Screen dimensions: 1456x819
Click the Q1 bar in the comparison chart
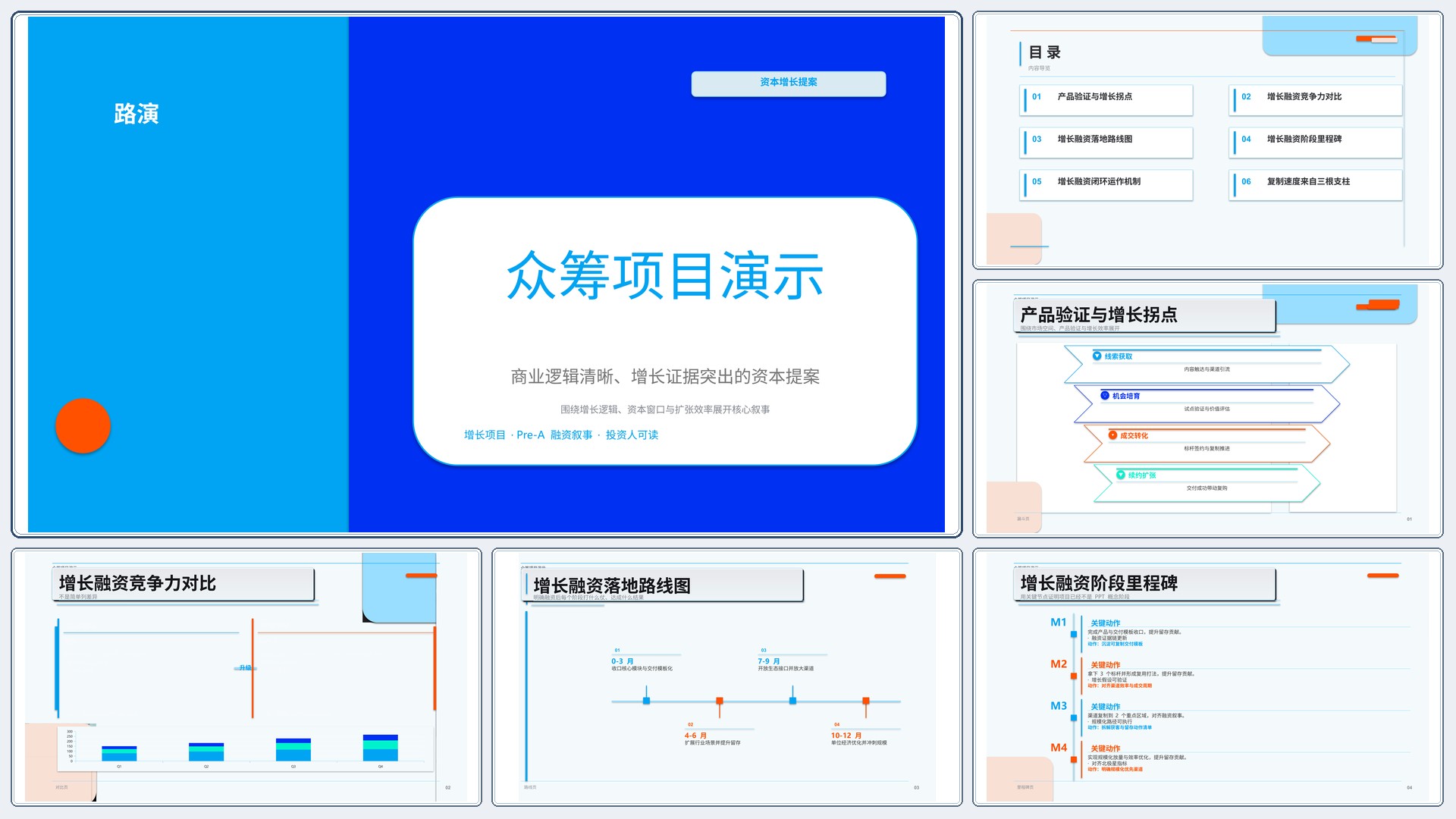click(119, 753)
